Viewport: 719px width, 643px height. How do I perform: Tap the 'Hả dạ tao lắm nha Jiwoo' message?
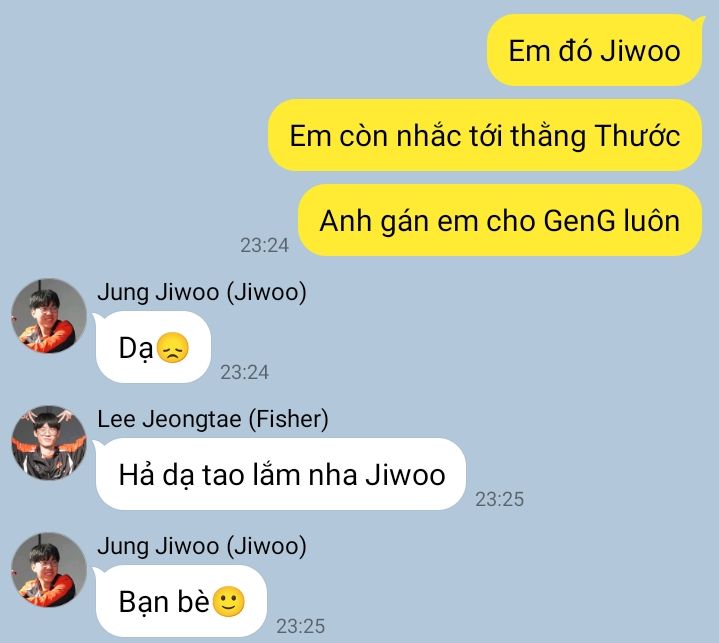(x=280, y=474)
